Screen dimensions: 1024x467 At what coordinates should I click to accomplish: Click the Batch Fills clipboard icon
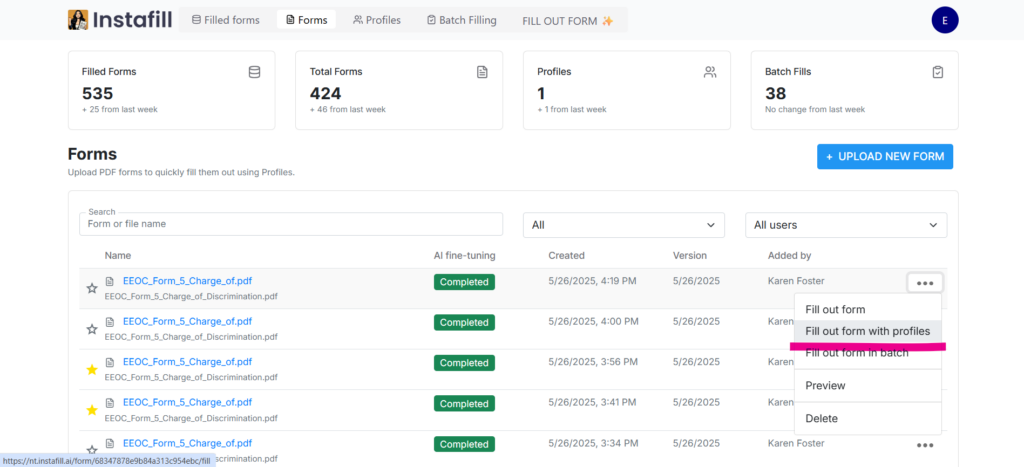[938, 72]
